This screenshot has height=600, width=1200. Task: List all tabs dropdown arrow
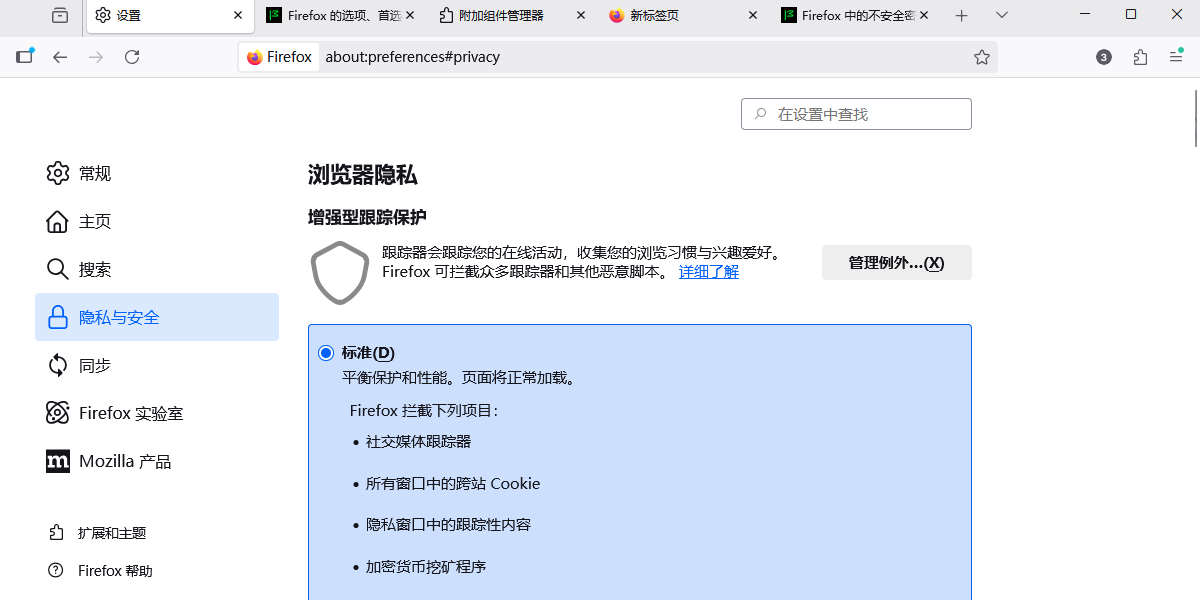tap(1002, 15)
